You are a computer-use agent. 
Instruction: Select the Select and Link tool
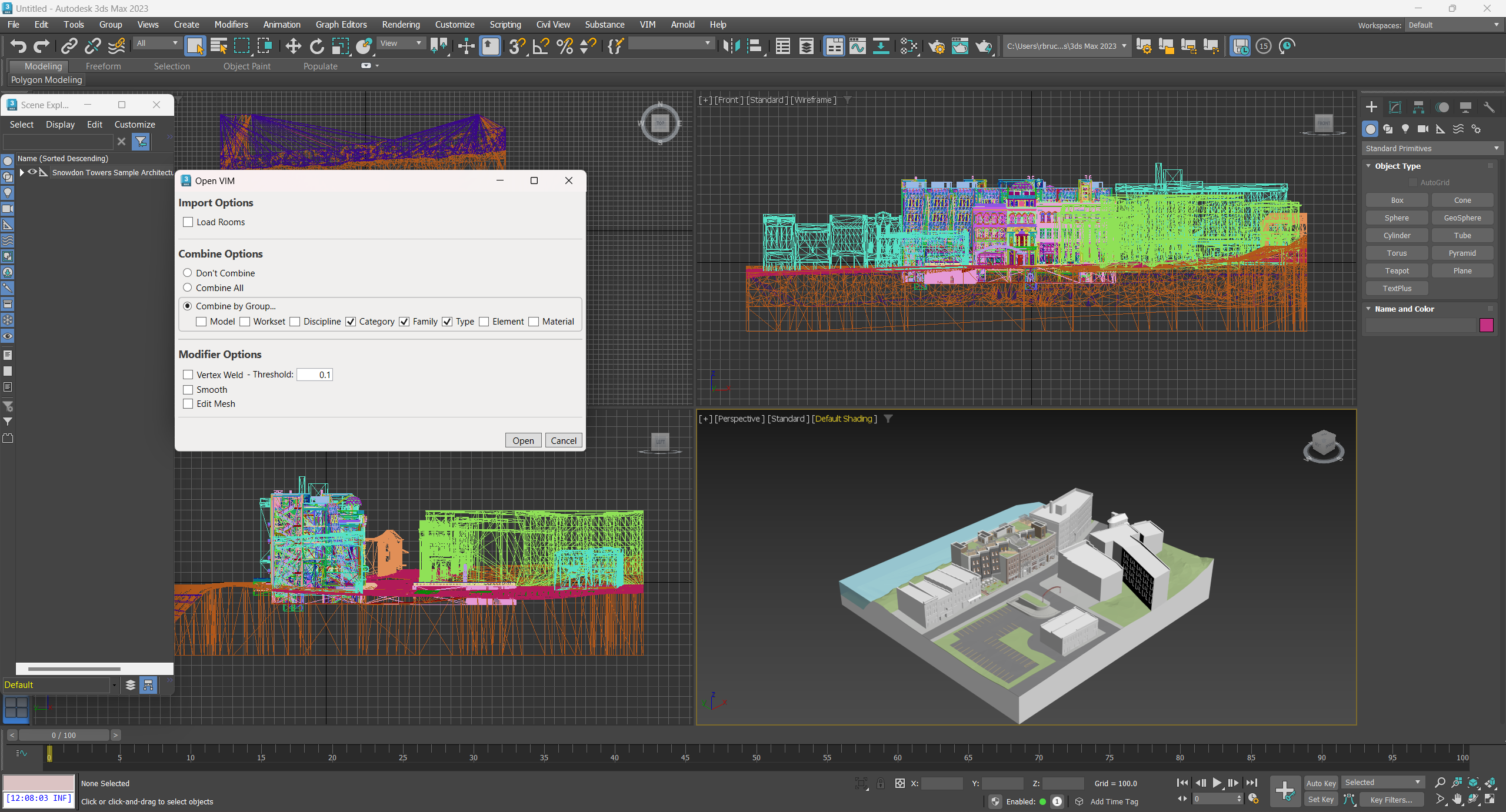pyautogui.click(x=69, y=46)
